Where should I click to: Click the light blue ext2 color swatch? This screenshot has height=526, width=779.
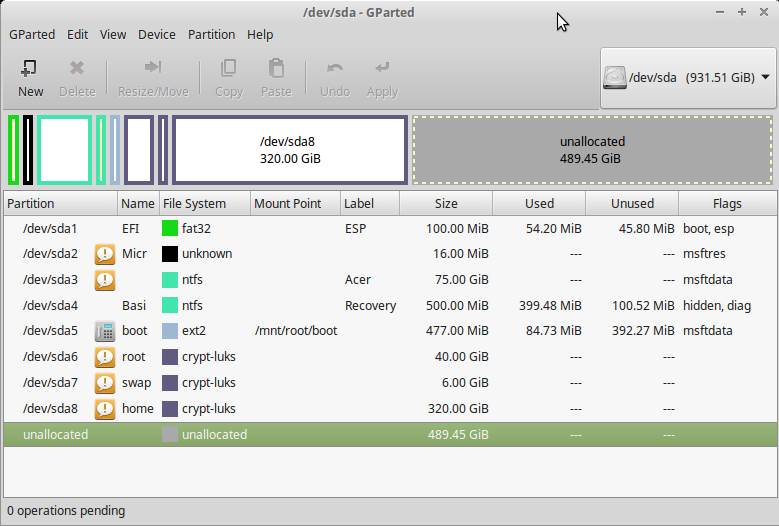[170, 331]
